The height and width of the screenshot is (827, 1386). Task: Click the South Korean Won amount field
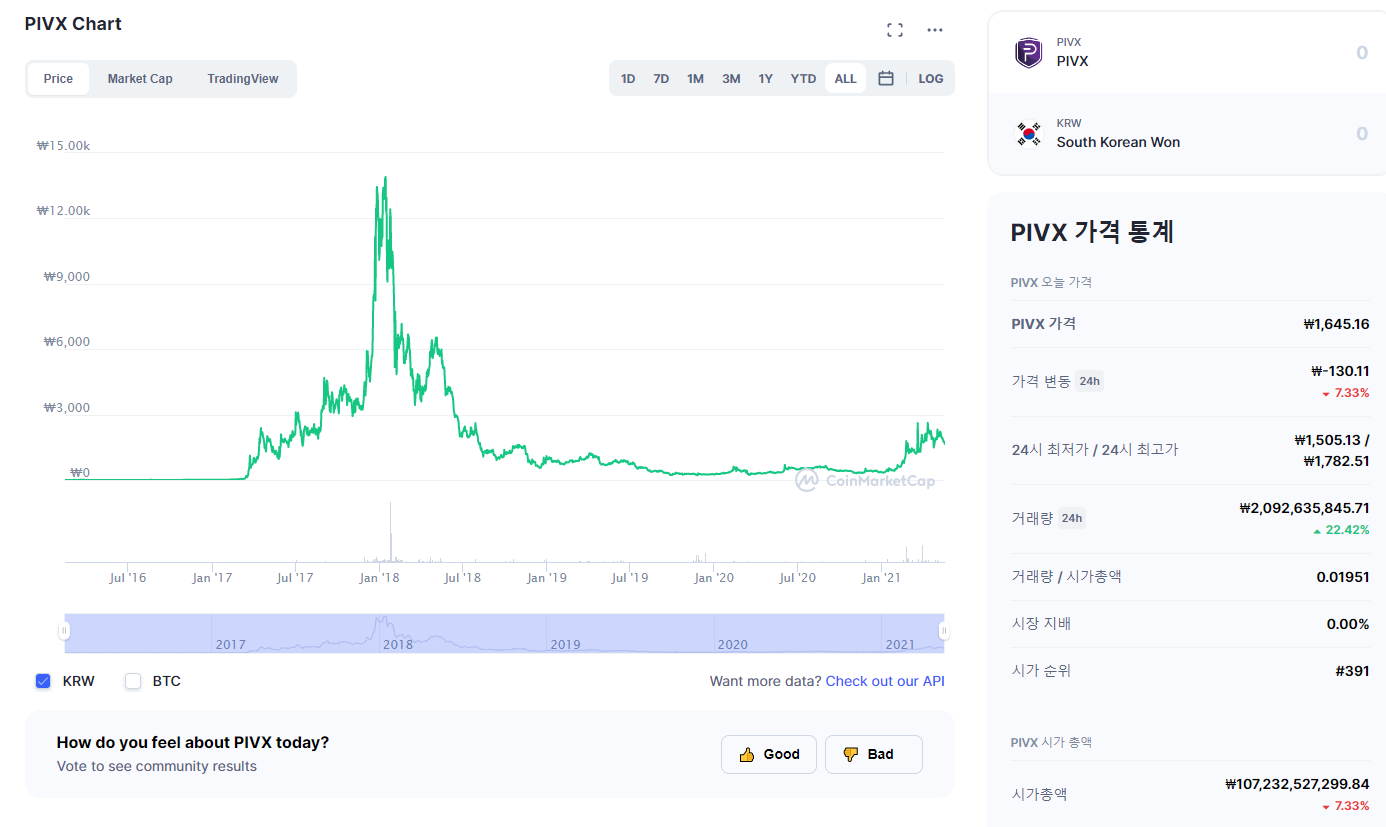point(1186,134)
